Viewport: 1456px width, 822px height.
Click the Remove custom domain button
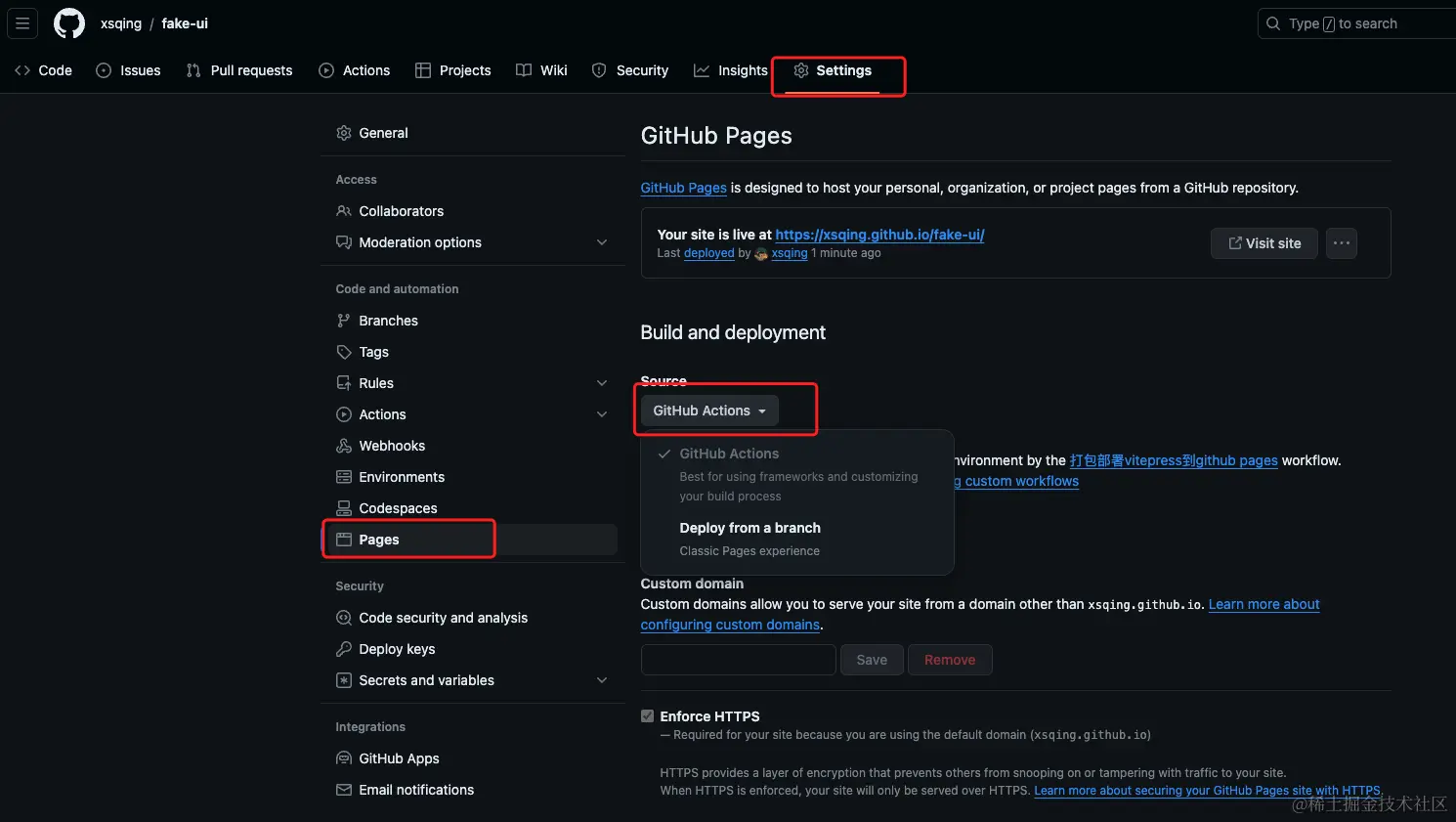tap(950, 660)
